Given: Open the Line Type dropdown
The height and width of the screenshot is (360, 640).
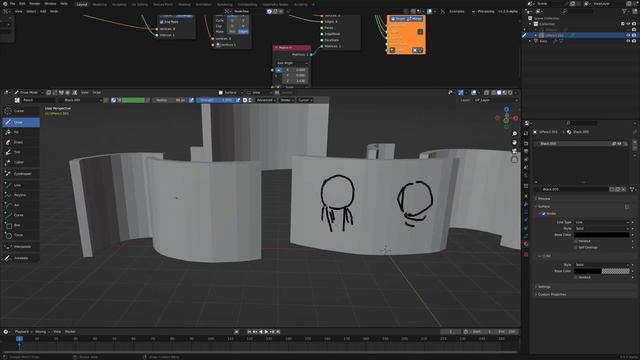Looking at the screenshot, I should pyautogui.click(x=602, y=222).
